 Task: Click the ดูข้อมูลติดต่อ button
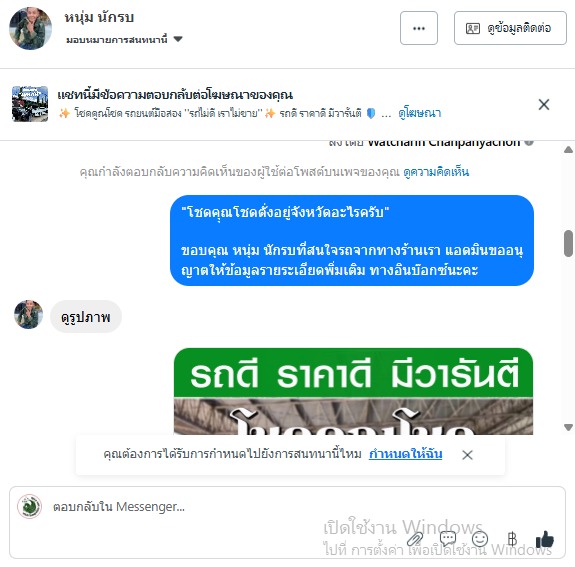point(510,28)
